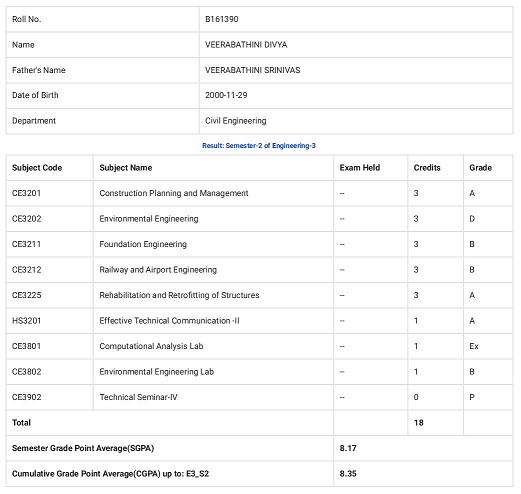Select the student name VEERABATHINI DIVYA
The height and width of the screenshot is (494, 521).
click(x=246, y=45)
